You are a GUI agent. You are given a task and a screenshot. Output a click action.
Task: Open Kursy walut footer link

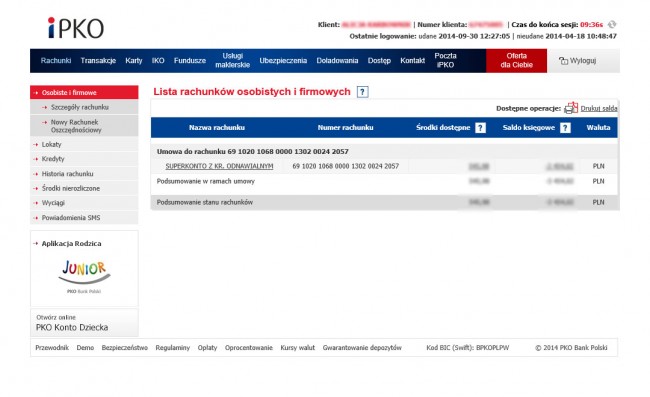pyautogui.click(x=298, y=348)
